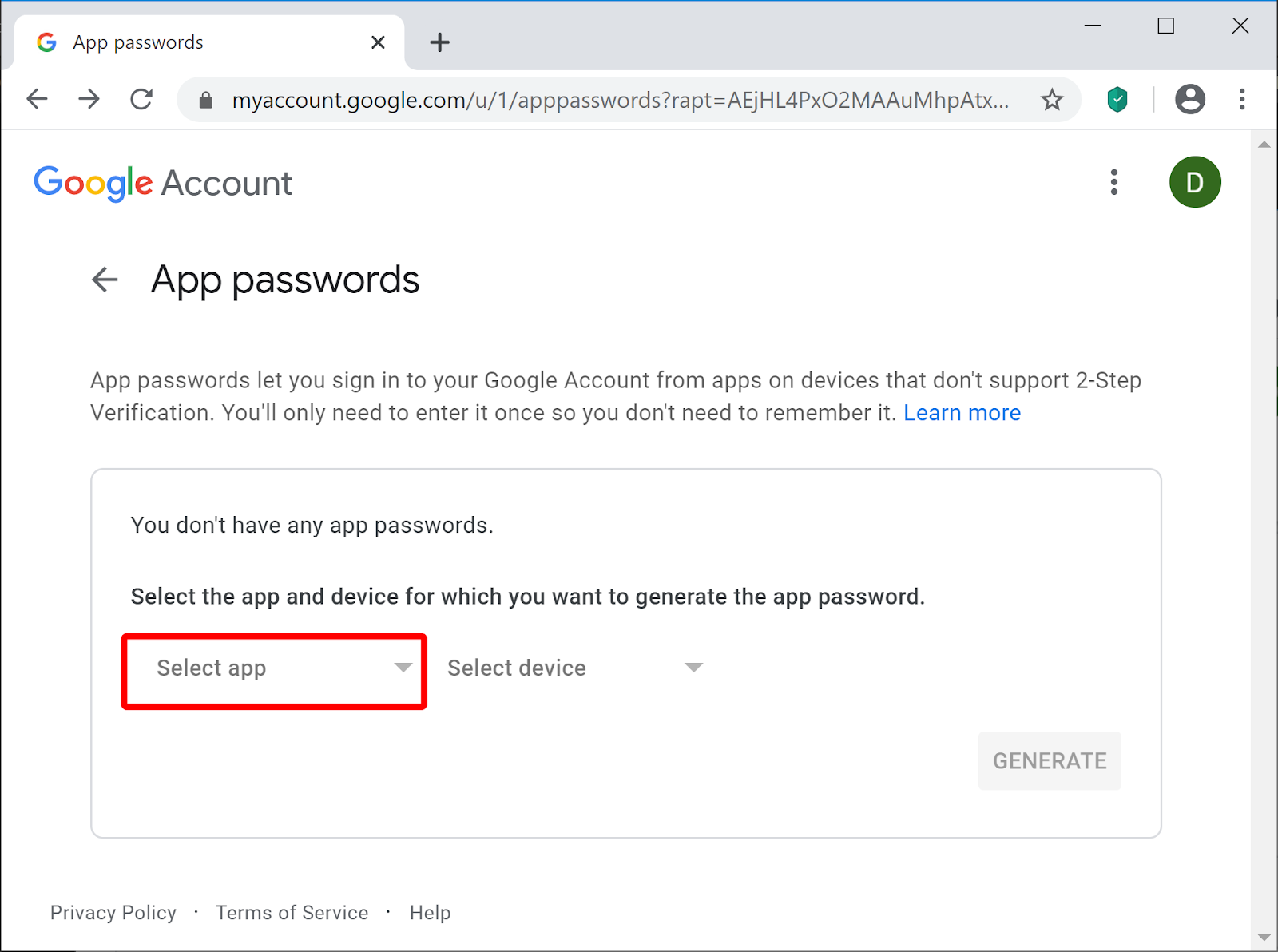
Task: Open the Chrome three-dot menu
Action: point(1242,99)
